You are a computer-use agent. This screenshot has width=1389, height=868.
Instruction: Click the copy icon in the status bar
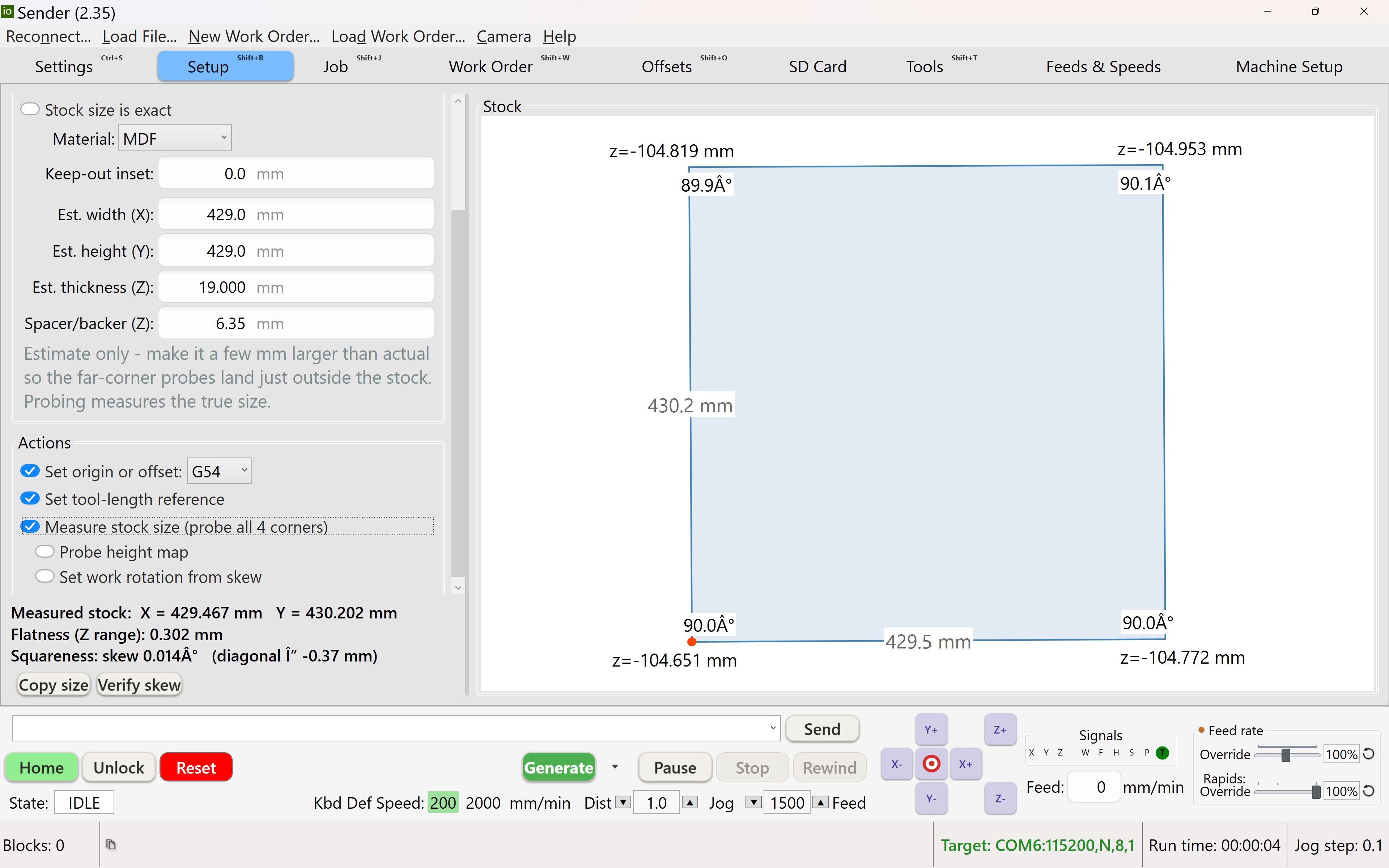coord(111,844)
